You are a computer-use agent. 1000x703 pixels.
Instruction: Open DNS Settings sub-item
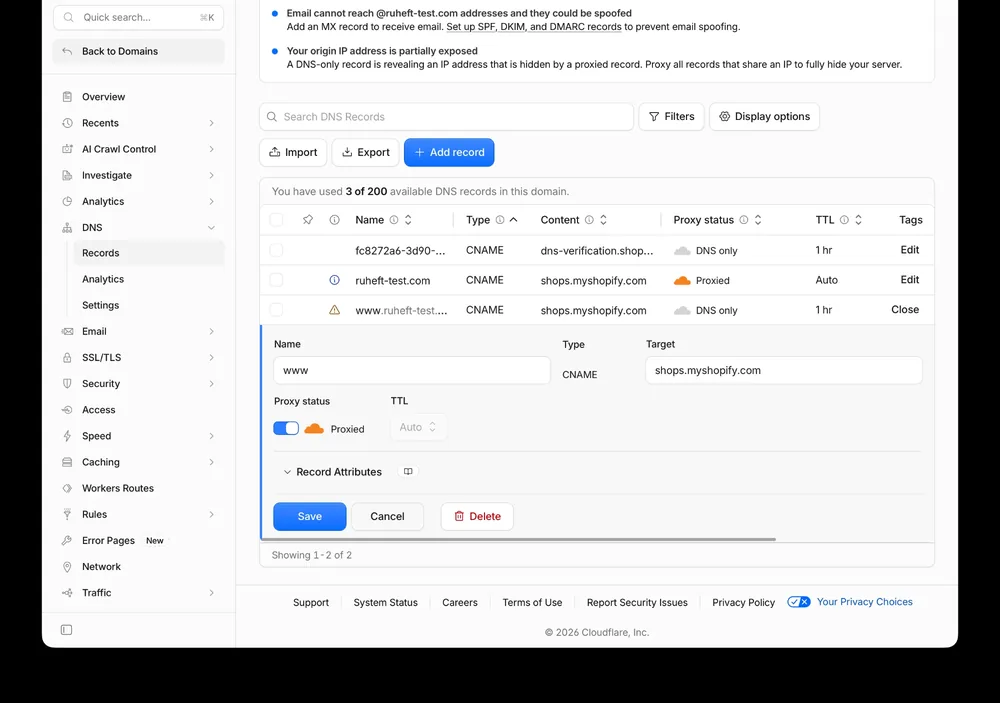point(149,306)
